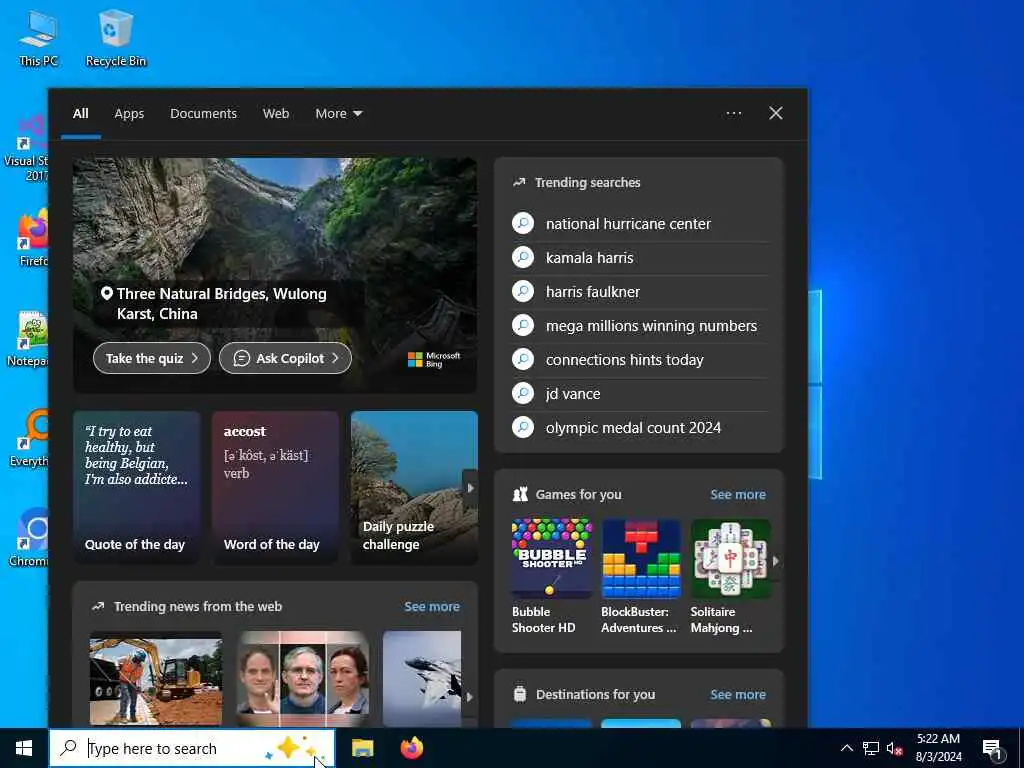The image size is (1024, 768).
Task: Click See more for Trending news
Action: coord(432,607)
